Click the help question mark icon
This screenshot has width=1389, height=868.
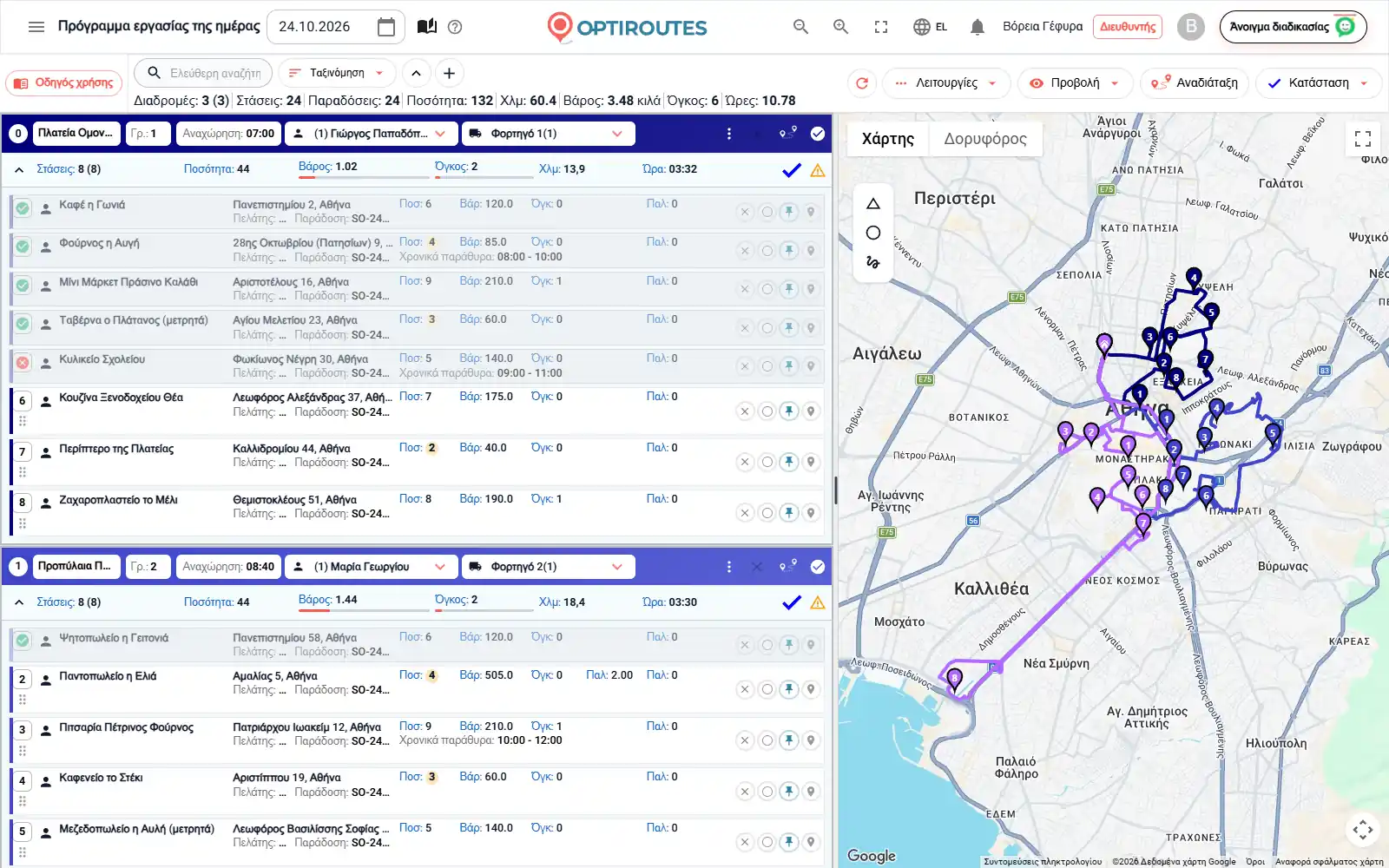tap(455, 27)
